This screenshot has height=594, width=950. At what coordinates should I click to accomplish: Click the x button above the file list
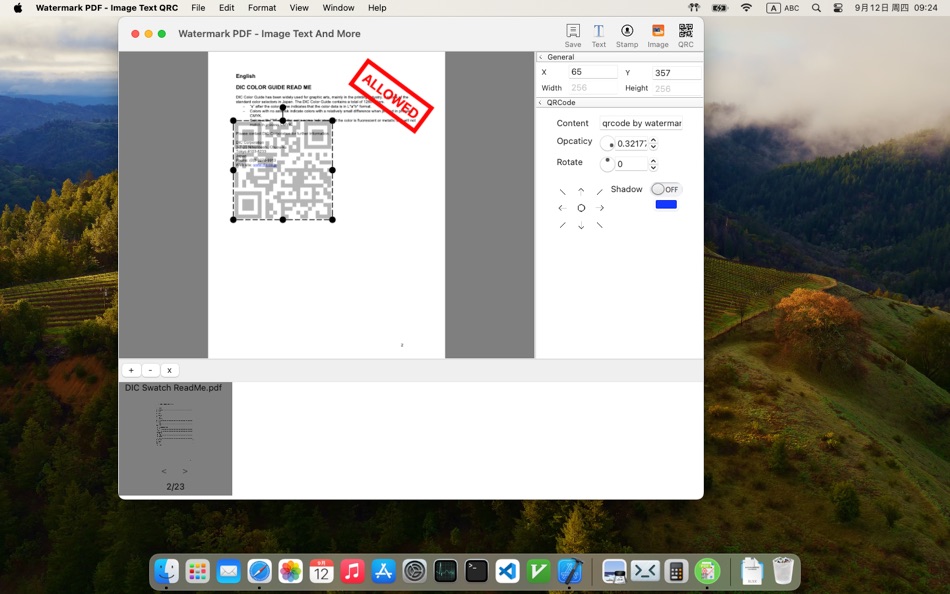(x=169, y=370)
